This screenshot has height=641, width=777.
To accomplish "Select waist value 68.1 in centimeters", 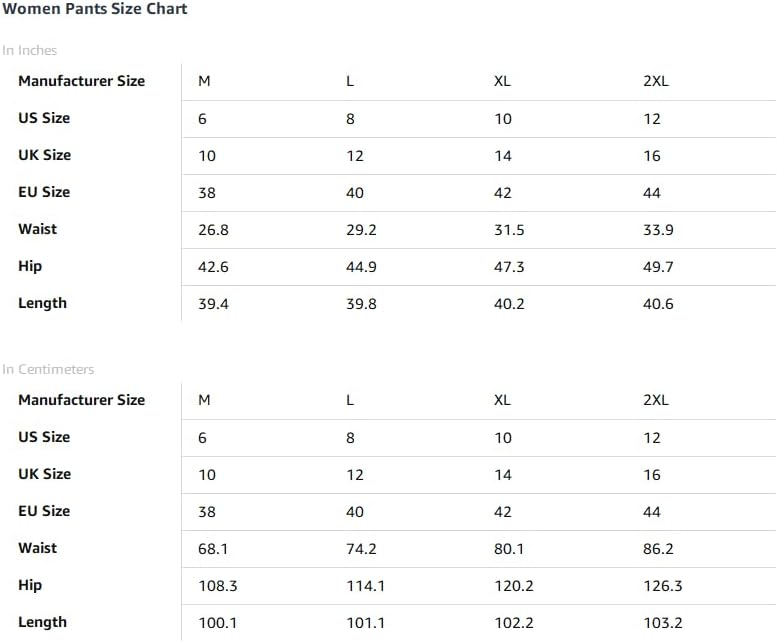I will click(213, 549).
